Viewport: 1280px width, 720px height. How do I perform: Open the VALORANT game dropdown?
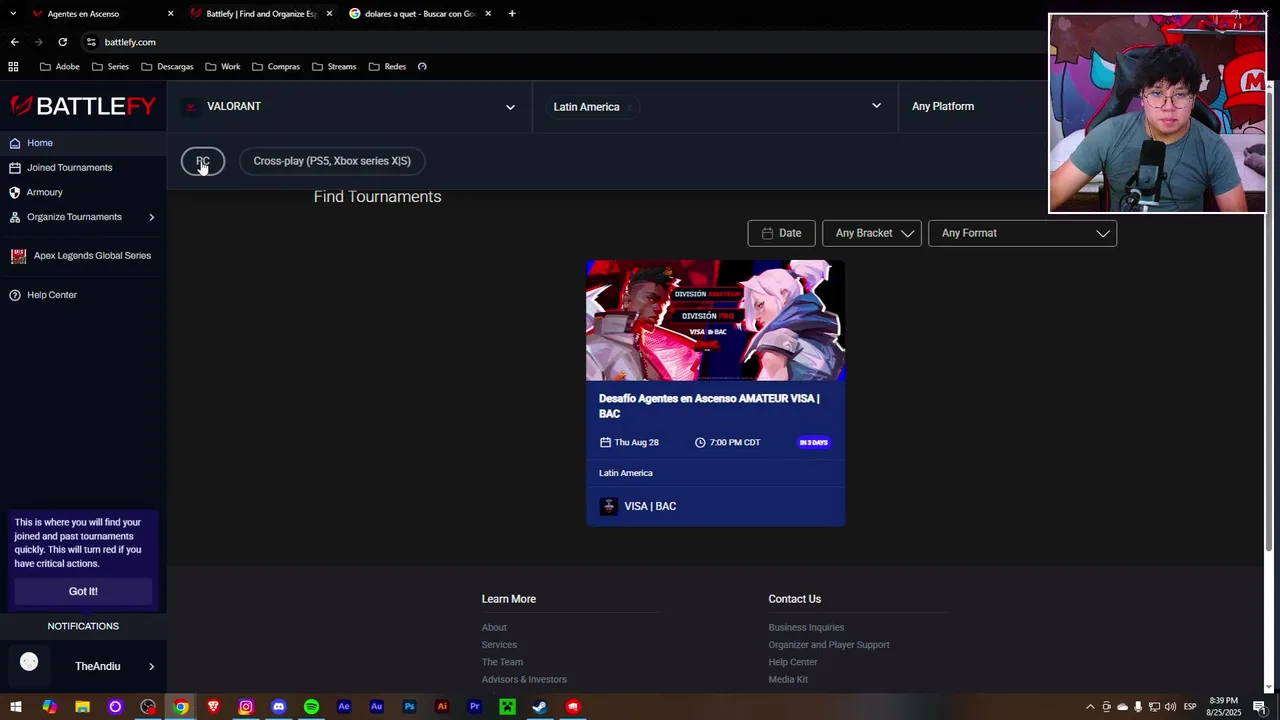[x=350, y=106]
